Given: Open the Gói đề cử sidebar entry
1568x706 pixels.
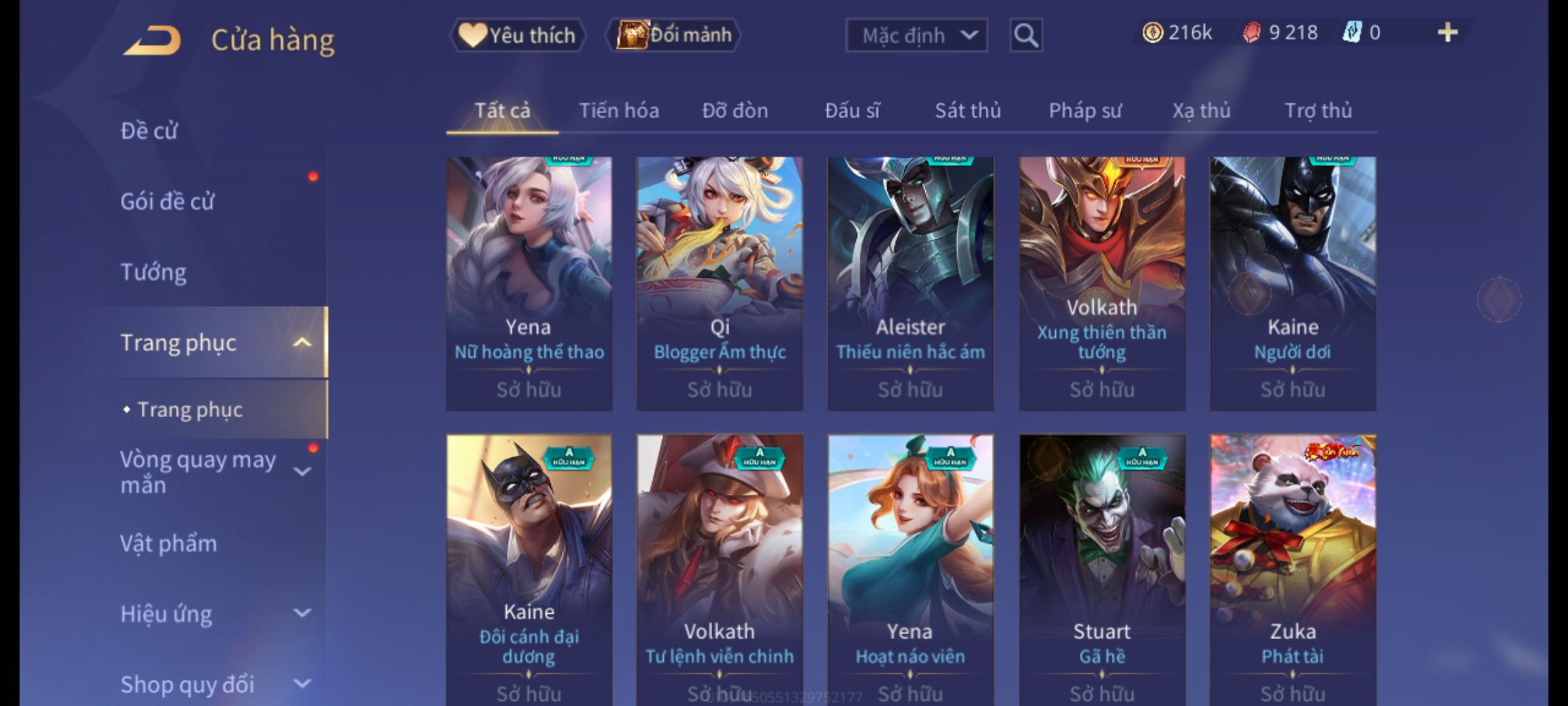Looking at the screenshot, I should click(x=167, y=201).
